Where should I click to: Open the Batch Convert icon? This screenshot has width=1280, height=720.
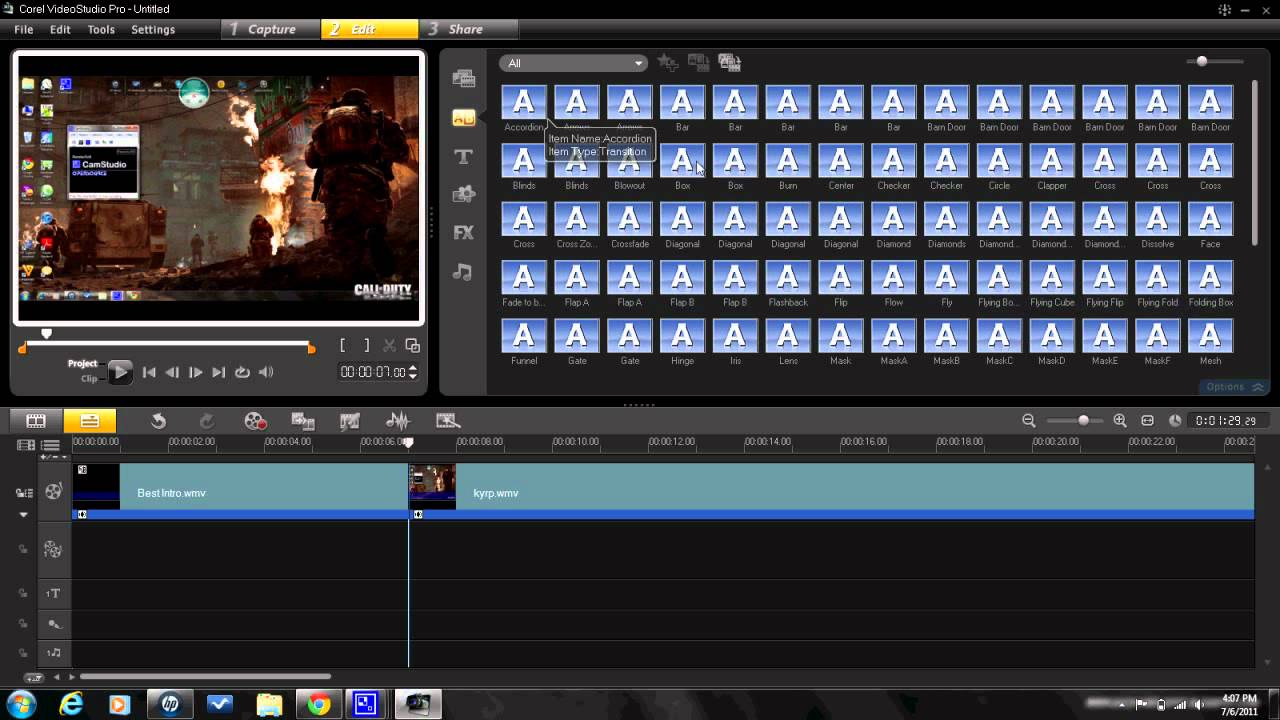[303, 421]
